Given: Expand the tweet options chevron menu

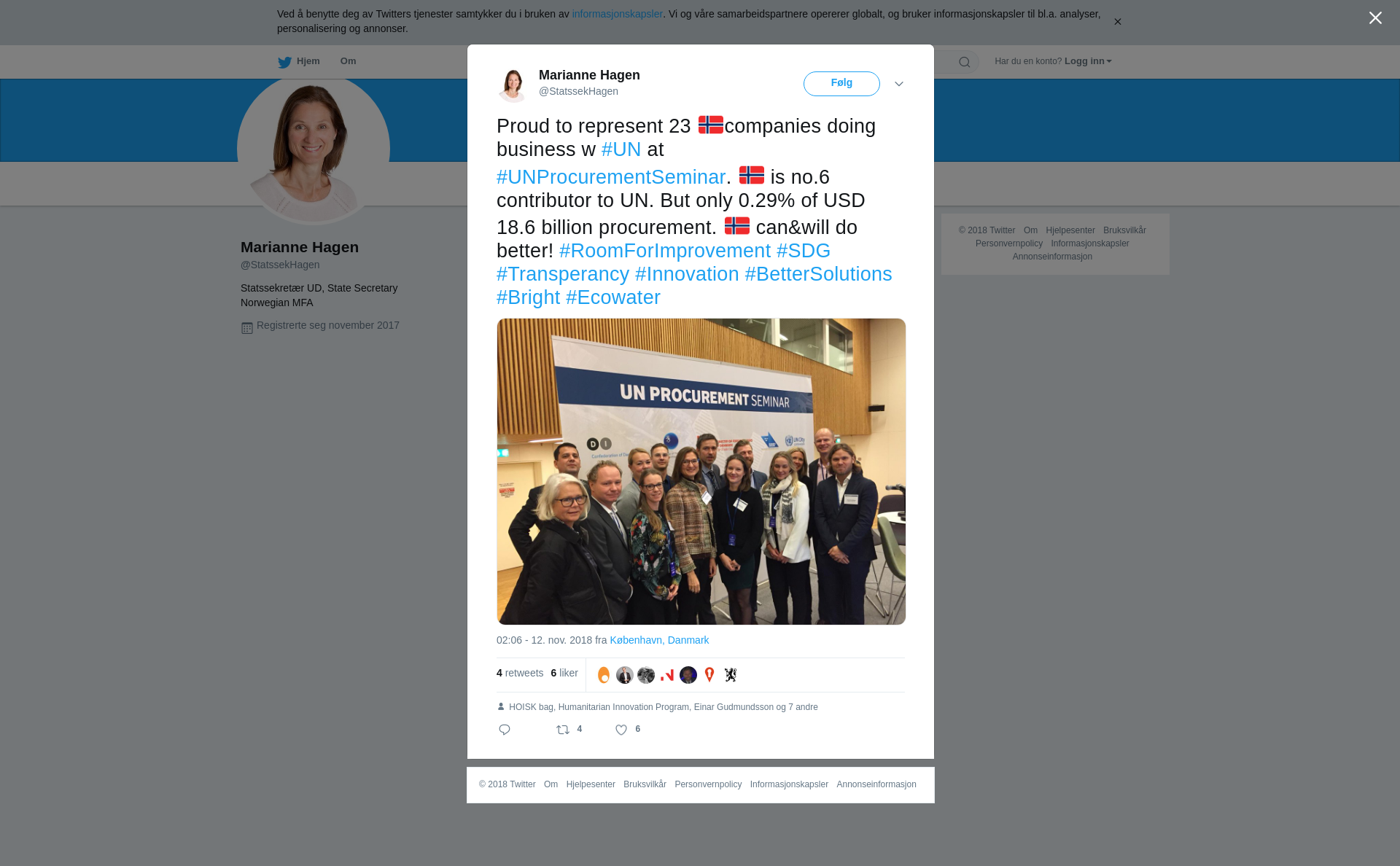Looking at the screenshot, I should (x=899, y=84).
